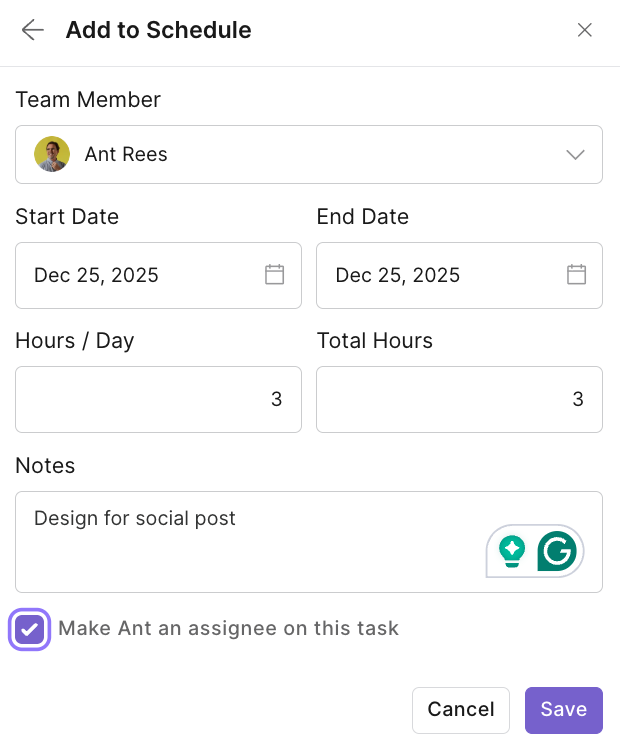Click the End Date field text
Image resolution: width=620 pixels, height=748 pixels.
pos(398,275)
